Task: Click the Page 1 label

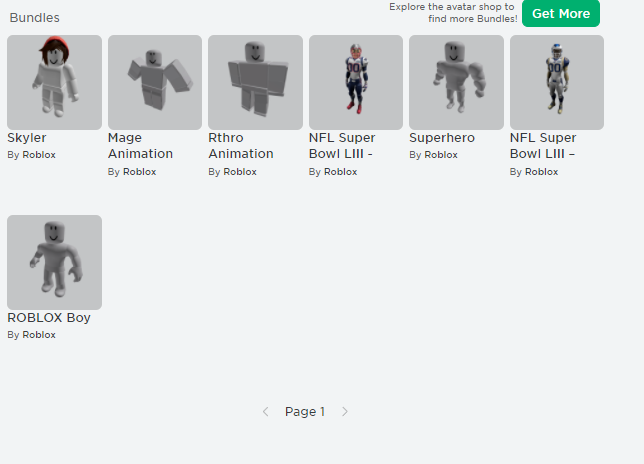Action: point(305,411)
